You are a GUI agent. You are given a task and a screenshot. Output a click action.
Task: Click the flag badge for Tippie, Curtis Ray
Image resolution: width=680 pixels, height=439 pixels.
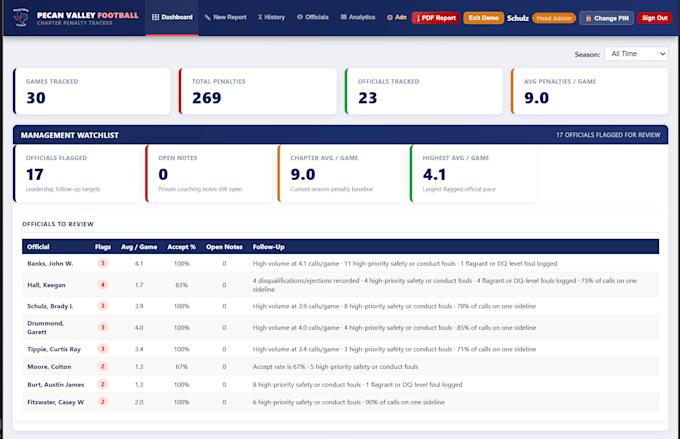(x=103, y=349)
